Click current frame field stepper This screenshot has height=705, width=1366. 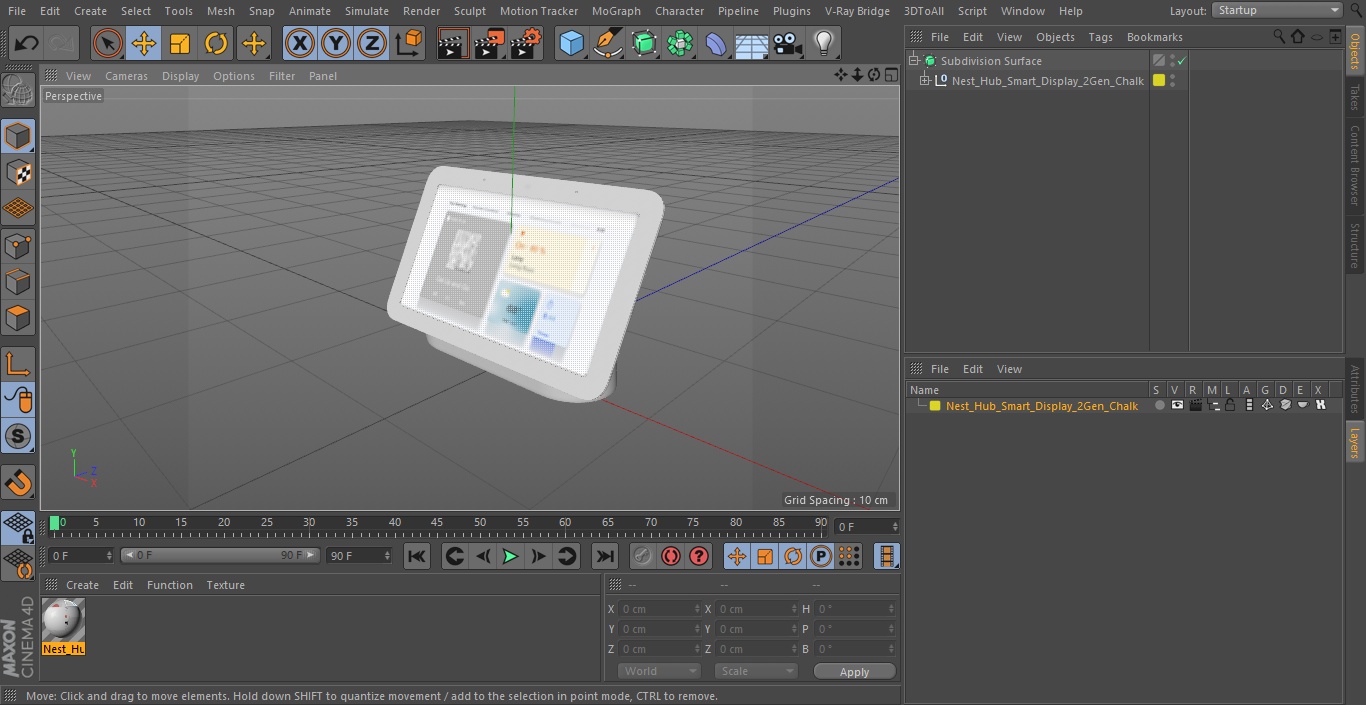pos(895,526)
